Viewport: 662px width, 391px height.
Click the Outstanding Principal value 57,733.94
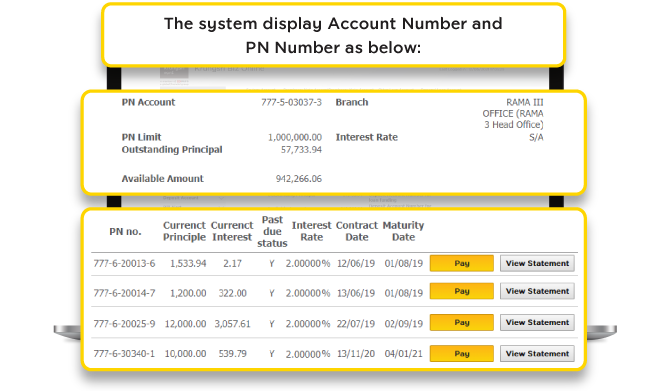coord(301,149)
